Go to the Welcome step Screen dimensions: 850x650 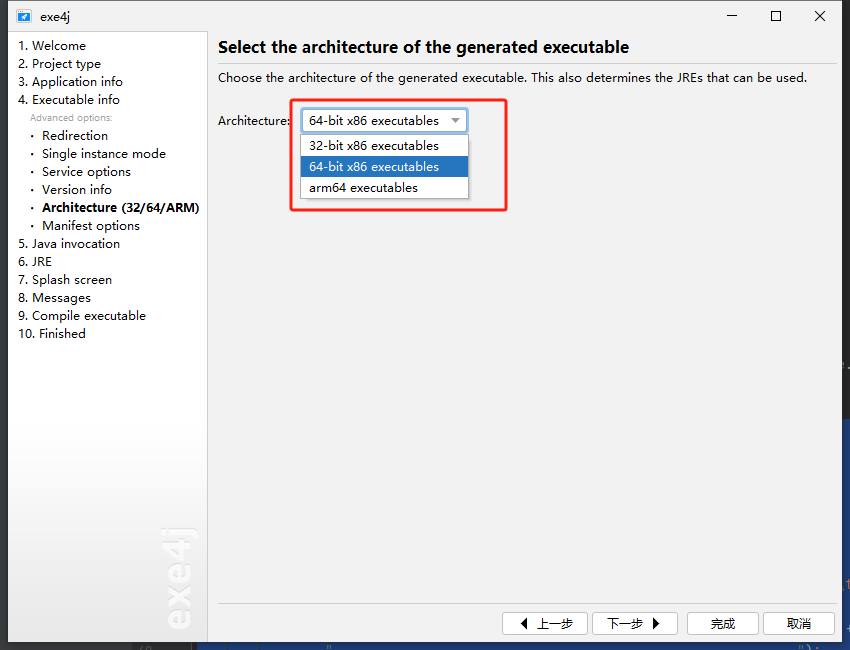51,46
